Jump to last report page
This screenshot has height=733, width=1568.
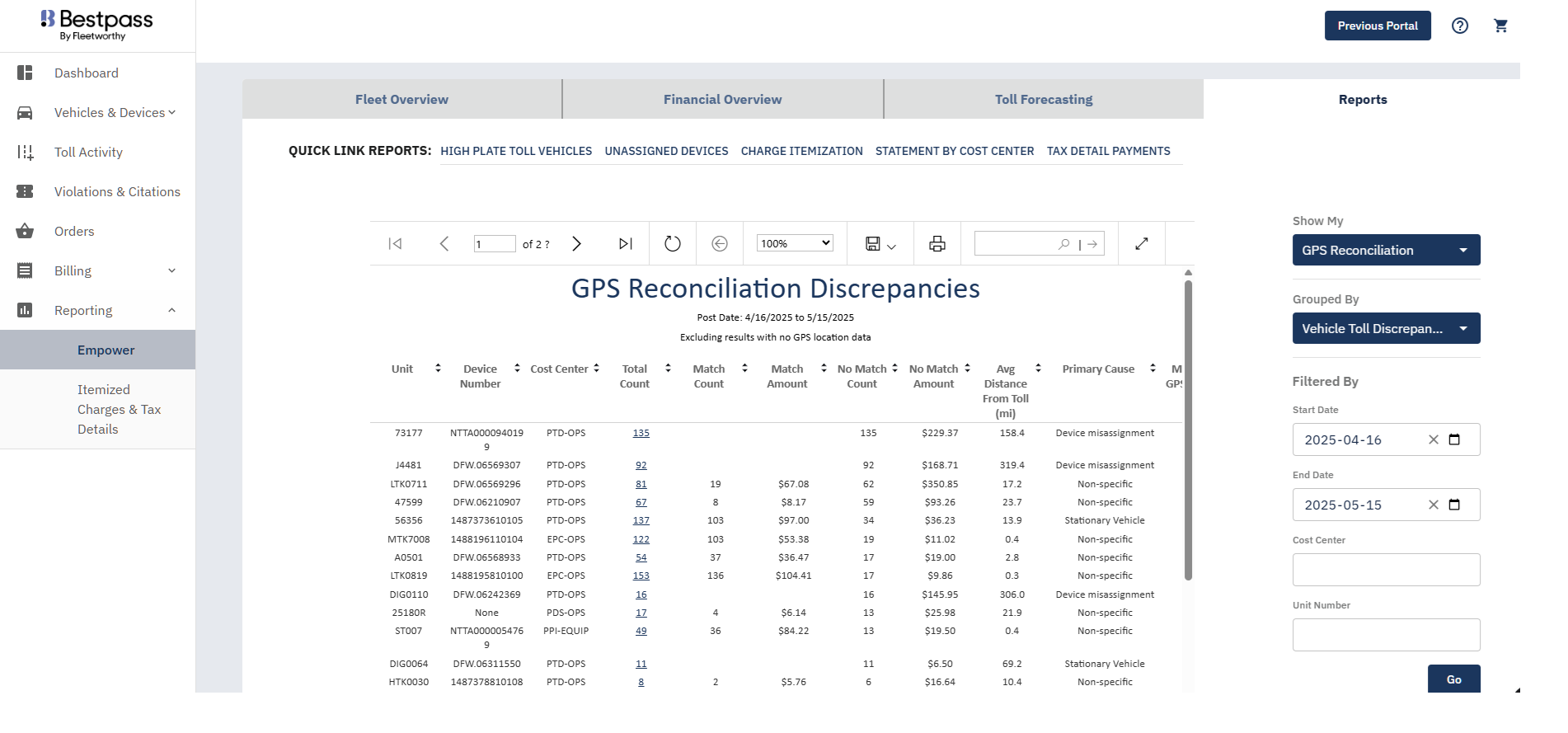pos(625,243)
